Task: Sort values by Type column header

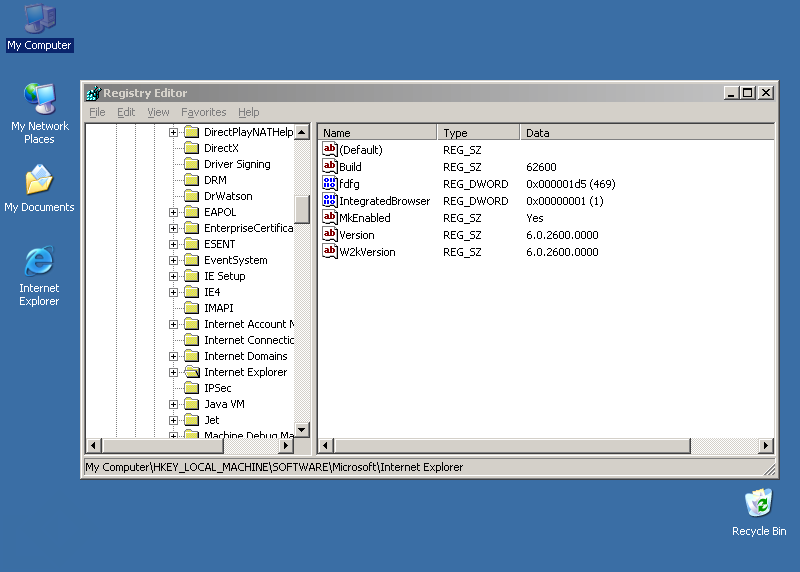Action: click(479, 133)
